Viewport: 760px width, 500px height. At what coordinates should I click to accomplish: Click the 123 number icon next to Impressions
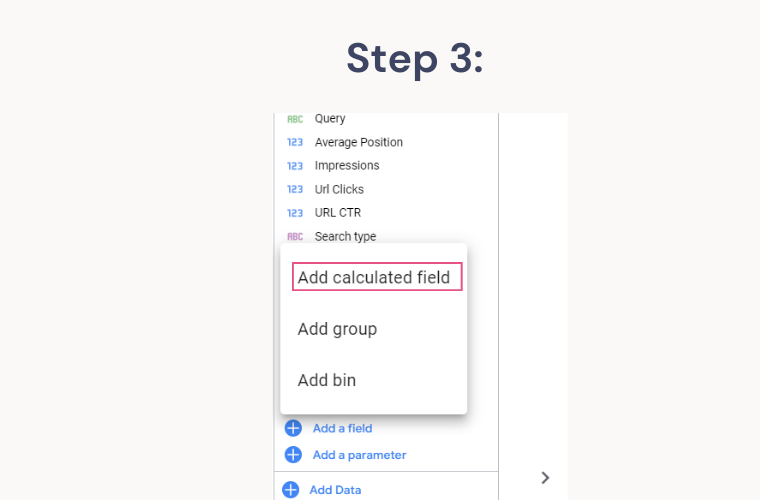(295, 166)
